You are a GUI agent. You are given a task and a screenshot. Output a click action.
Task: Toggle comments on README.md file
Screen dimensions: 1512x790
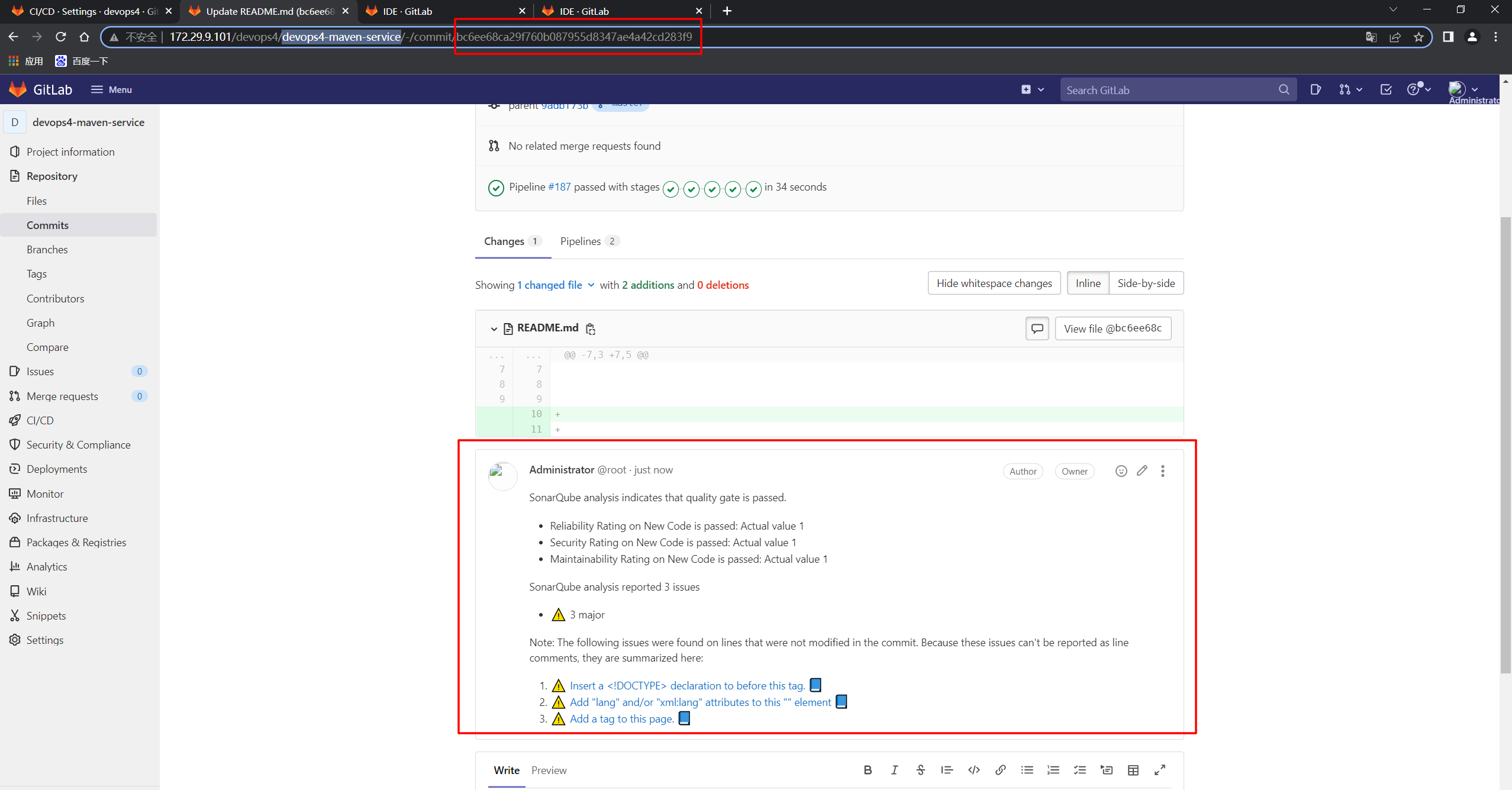1037,328
